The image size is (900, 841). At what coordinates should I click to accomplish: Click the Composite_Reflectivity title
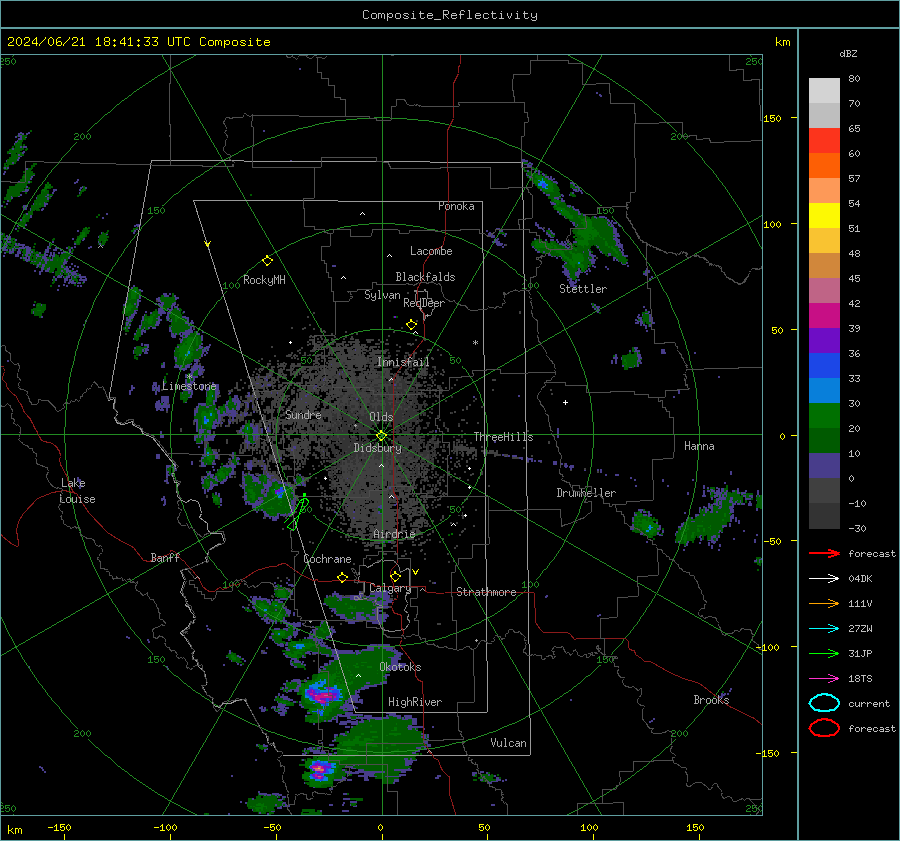tap(450, 15)
